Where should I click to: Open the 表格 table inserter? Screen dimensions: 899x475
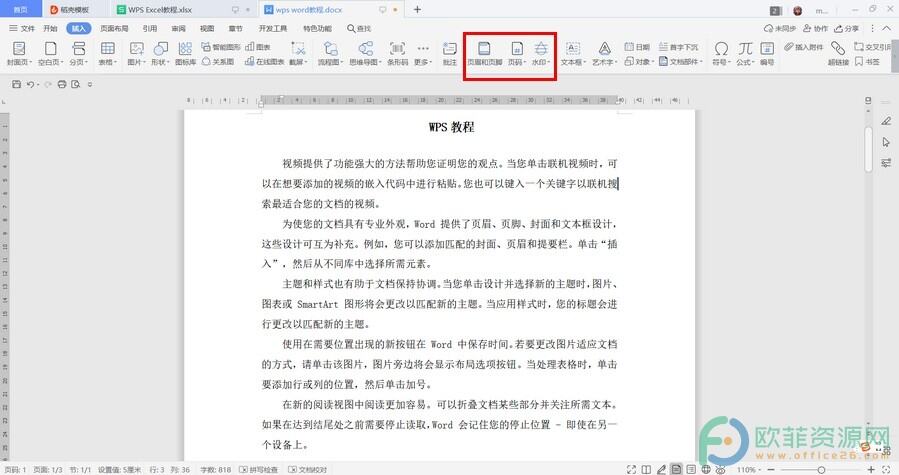107,53
